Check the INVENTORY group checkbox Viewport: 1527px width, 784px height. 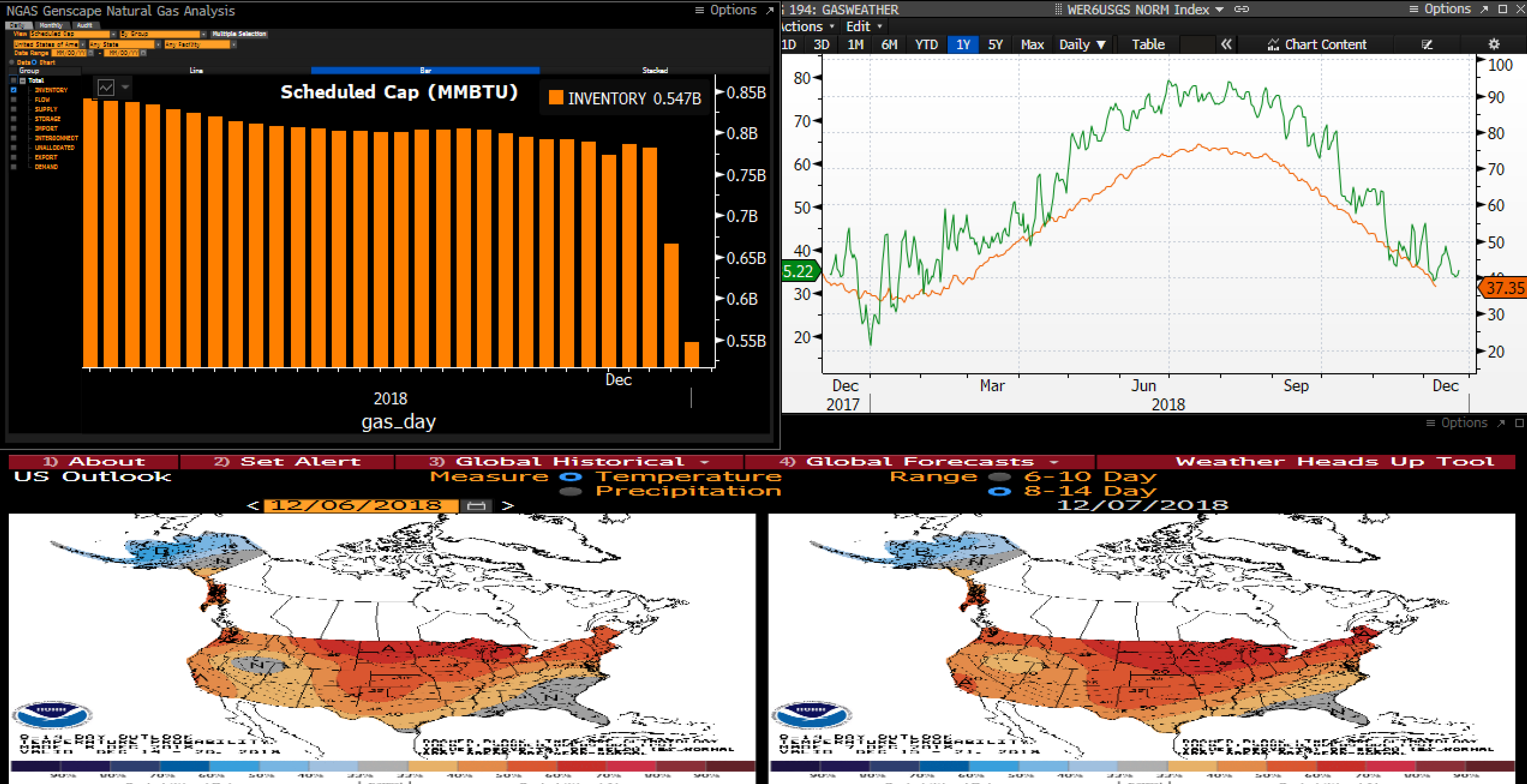point(14,90)
